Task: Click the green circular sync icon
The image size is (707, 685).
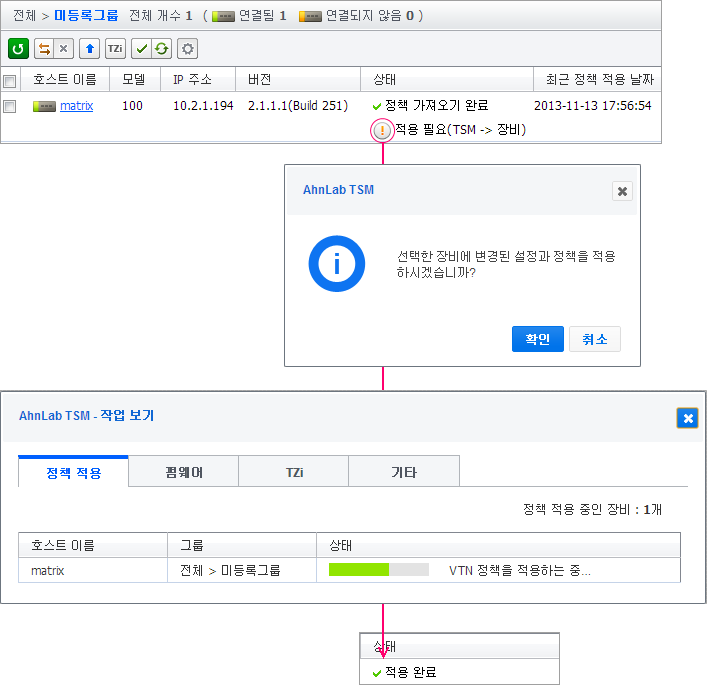Action: coord(161,49)
